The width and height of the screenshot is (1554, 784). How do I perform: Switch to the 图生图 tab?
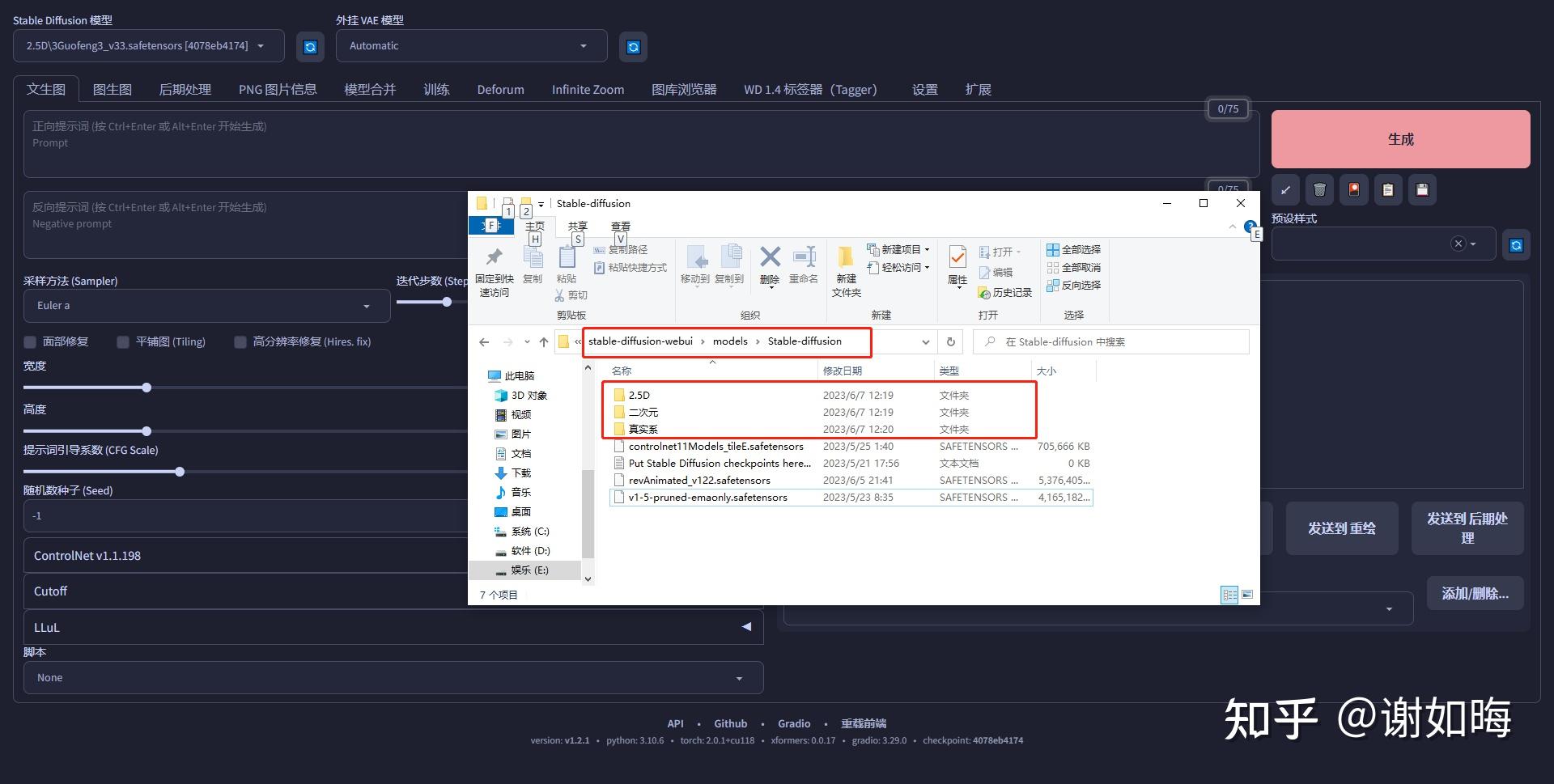click(x=113, y=89)
